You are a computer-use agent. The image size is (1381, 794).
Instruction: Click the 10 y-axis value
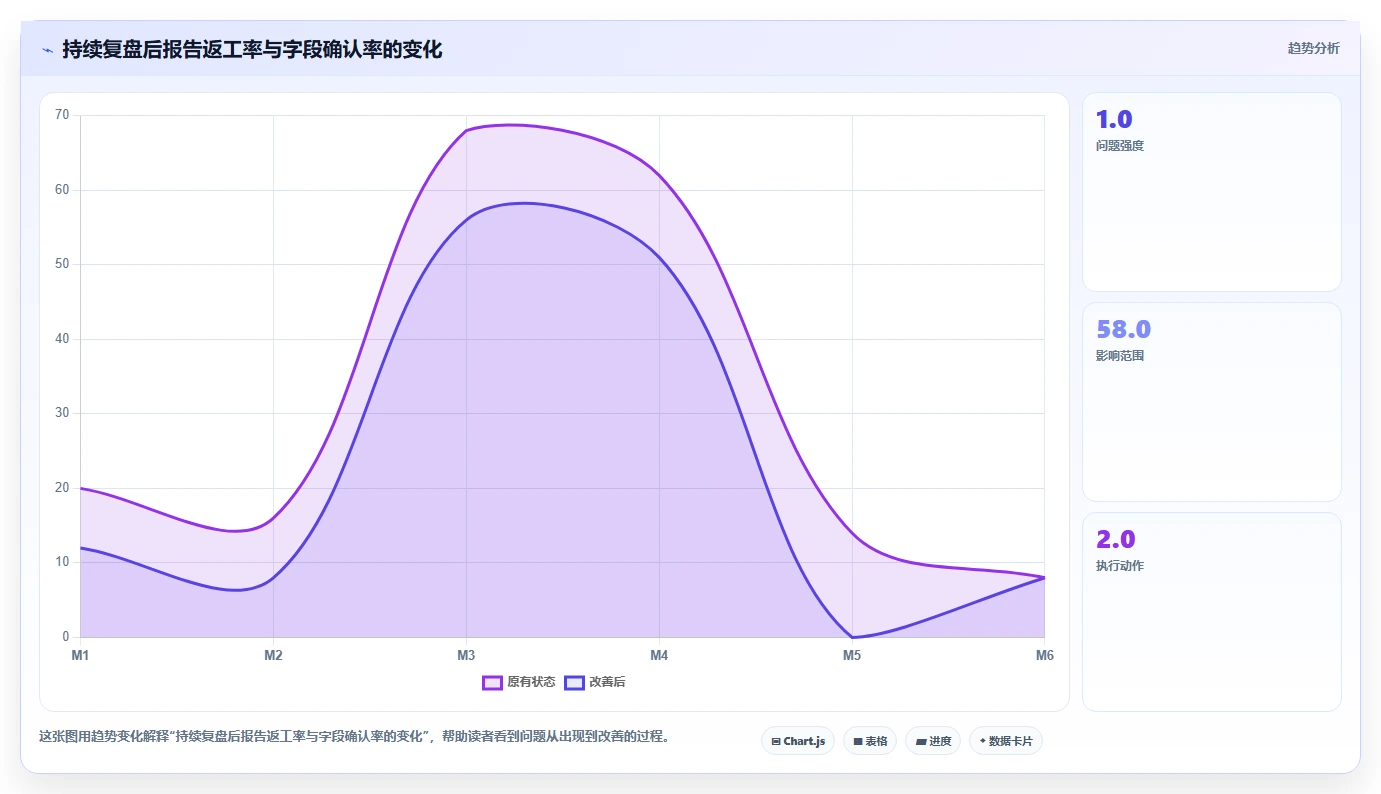[x=62, y=562]
